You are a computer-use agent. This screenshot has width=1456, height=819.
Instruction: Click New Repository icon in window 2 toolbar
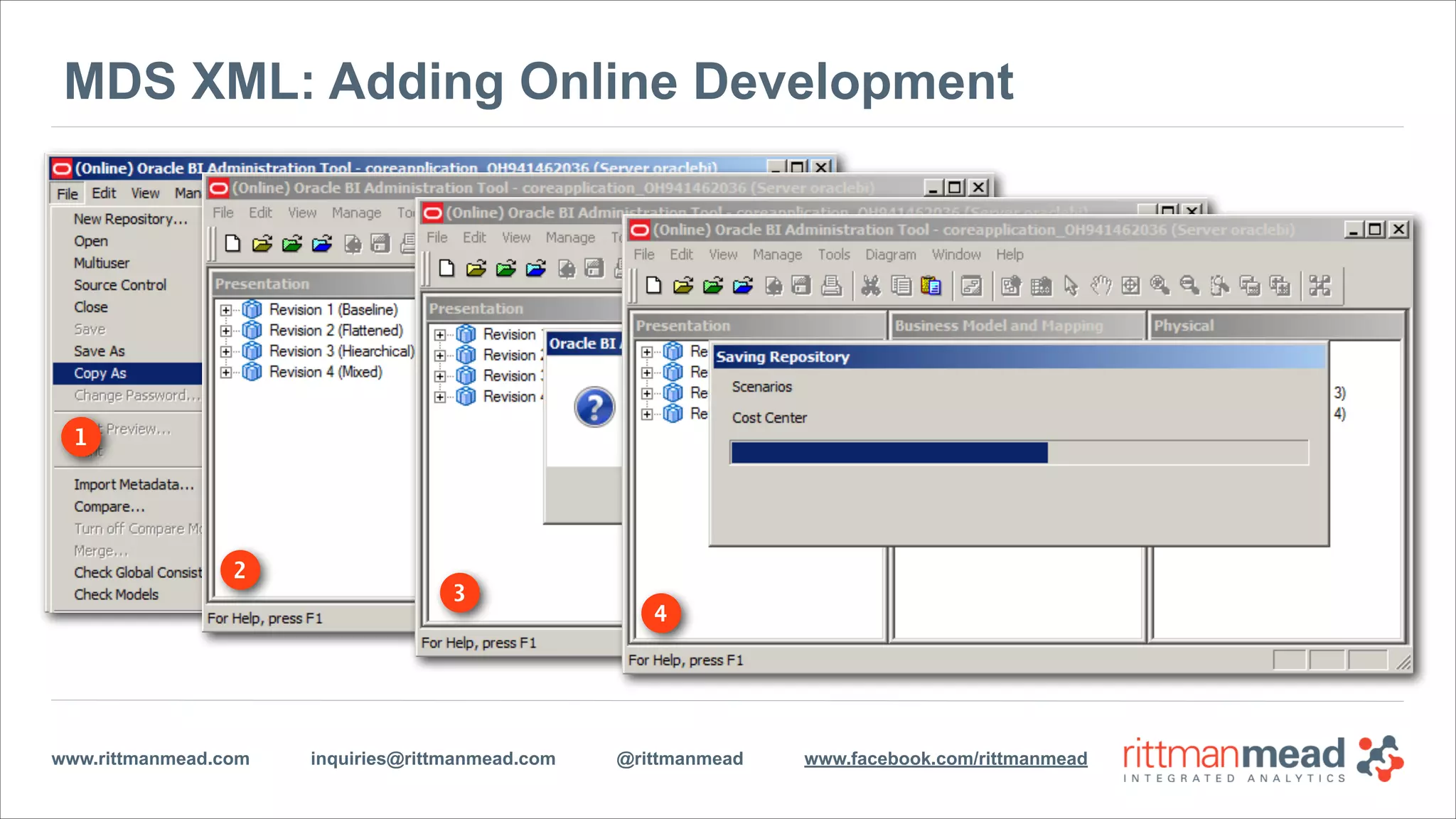click(232, 244)
